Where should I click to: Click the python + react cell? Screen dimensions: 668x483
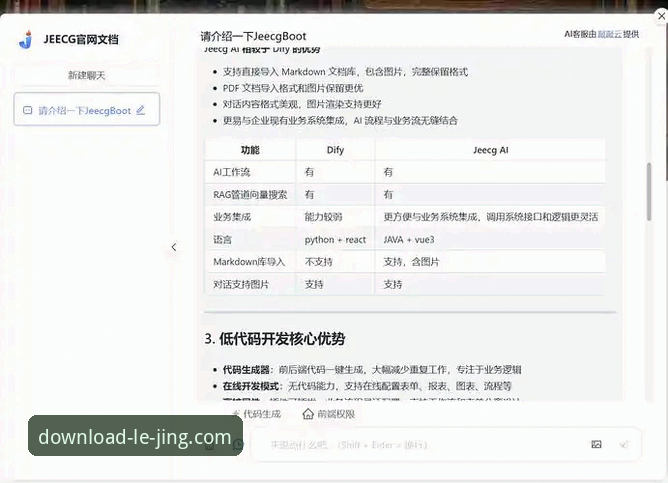coord(335,239)
